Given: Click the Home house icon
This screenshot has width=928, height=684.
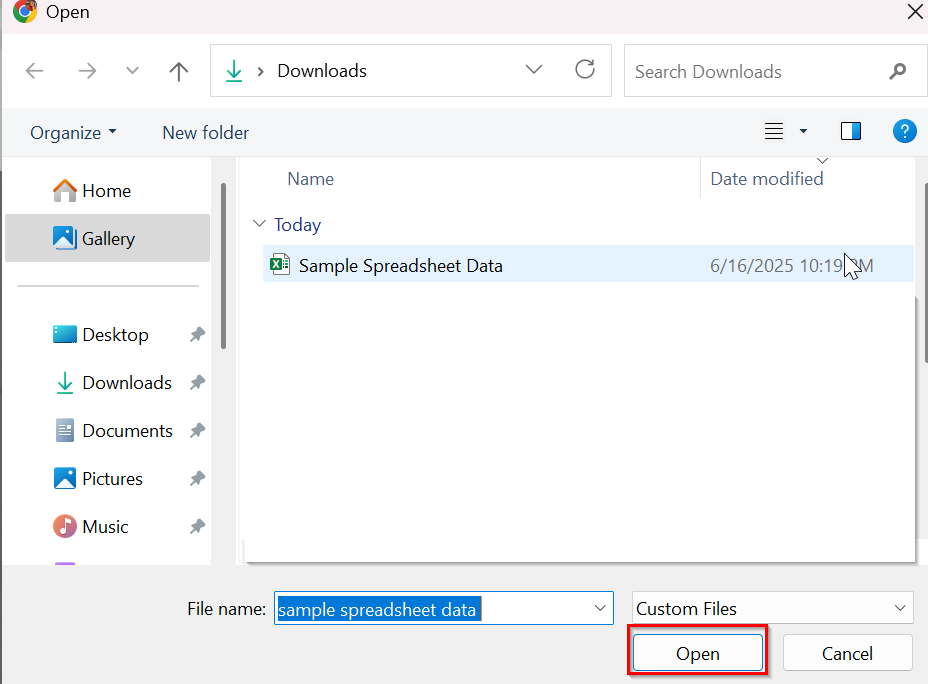Looking at the screenshot, I should pyautogui.click(x=65, y=191).
